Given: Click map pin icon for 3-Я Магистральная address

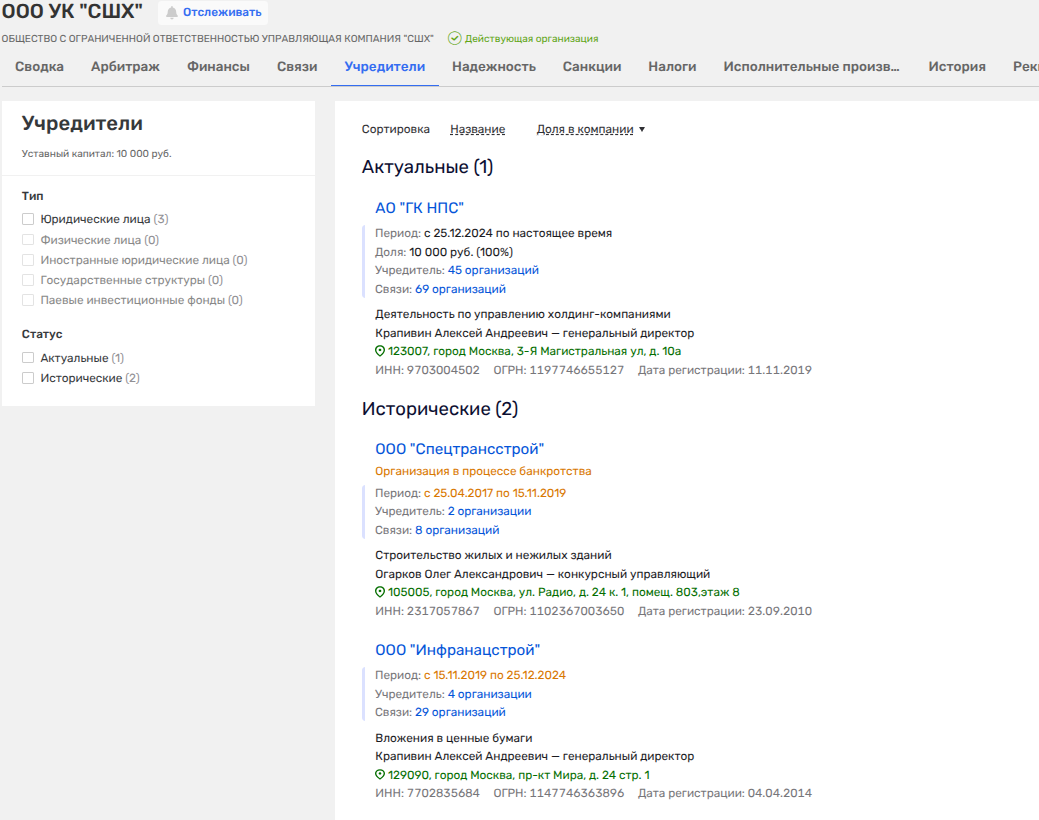Looking at the screenshot, I should tap(380, 352).
